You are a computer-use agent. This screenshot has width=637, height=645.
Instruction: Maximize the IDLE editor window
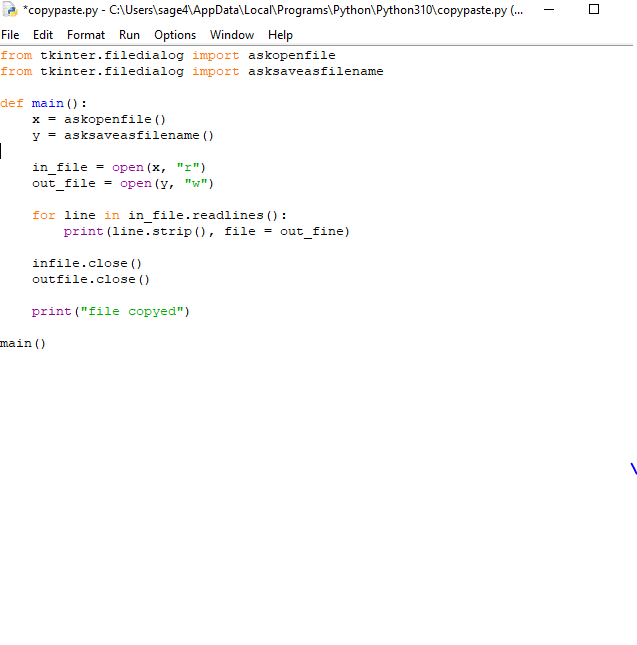pyautogui.click(x=593, y=9)
